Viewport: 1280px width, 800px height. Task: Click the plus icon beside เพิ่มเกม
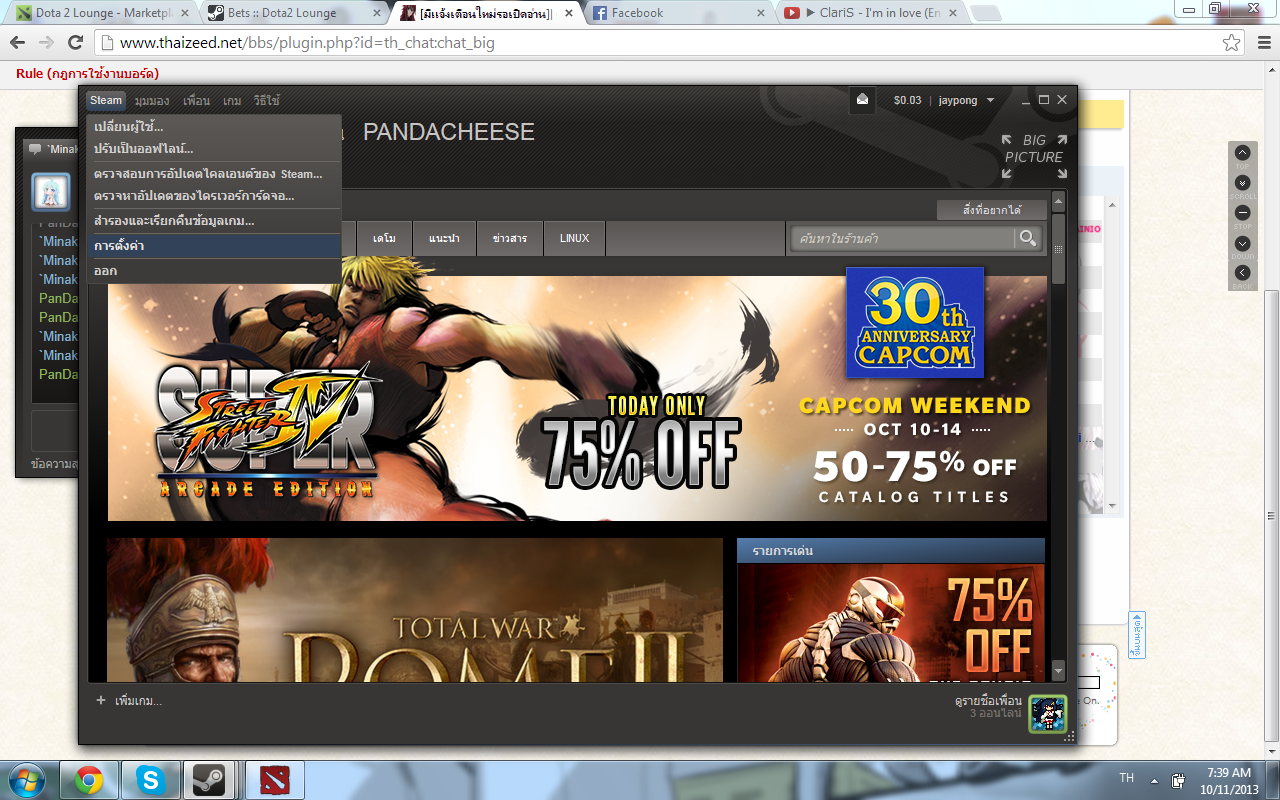[x=101, y=700]
